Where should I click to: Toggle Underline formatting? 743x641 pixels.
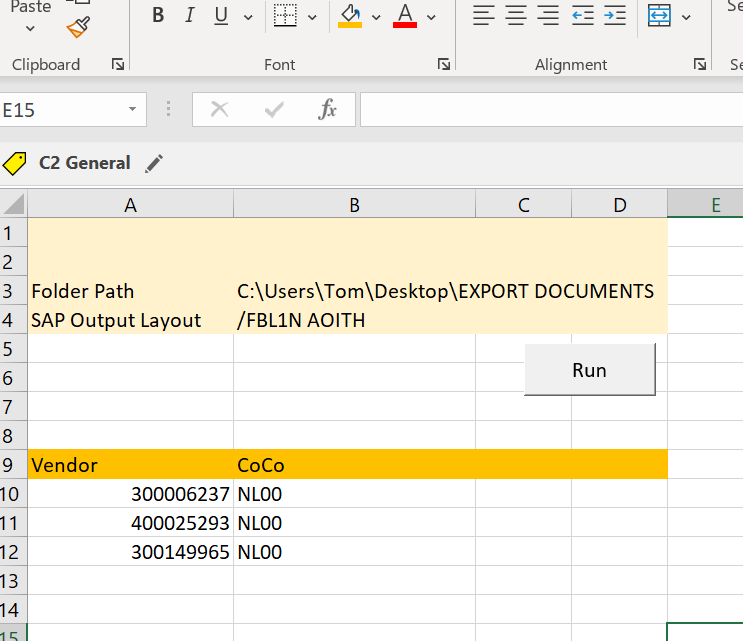point(221,16)
